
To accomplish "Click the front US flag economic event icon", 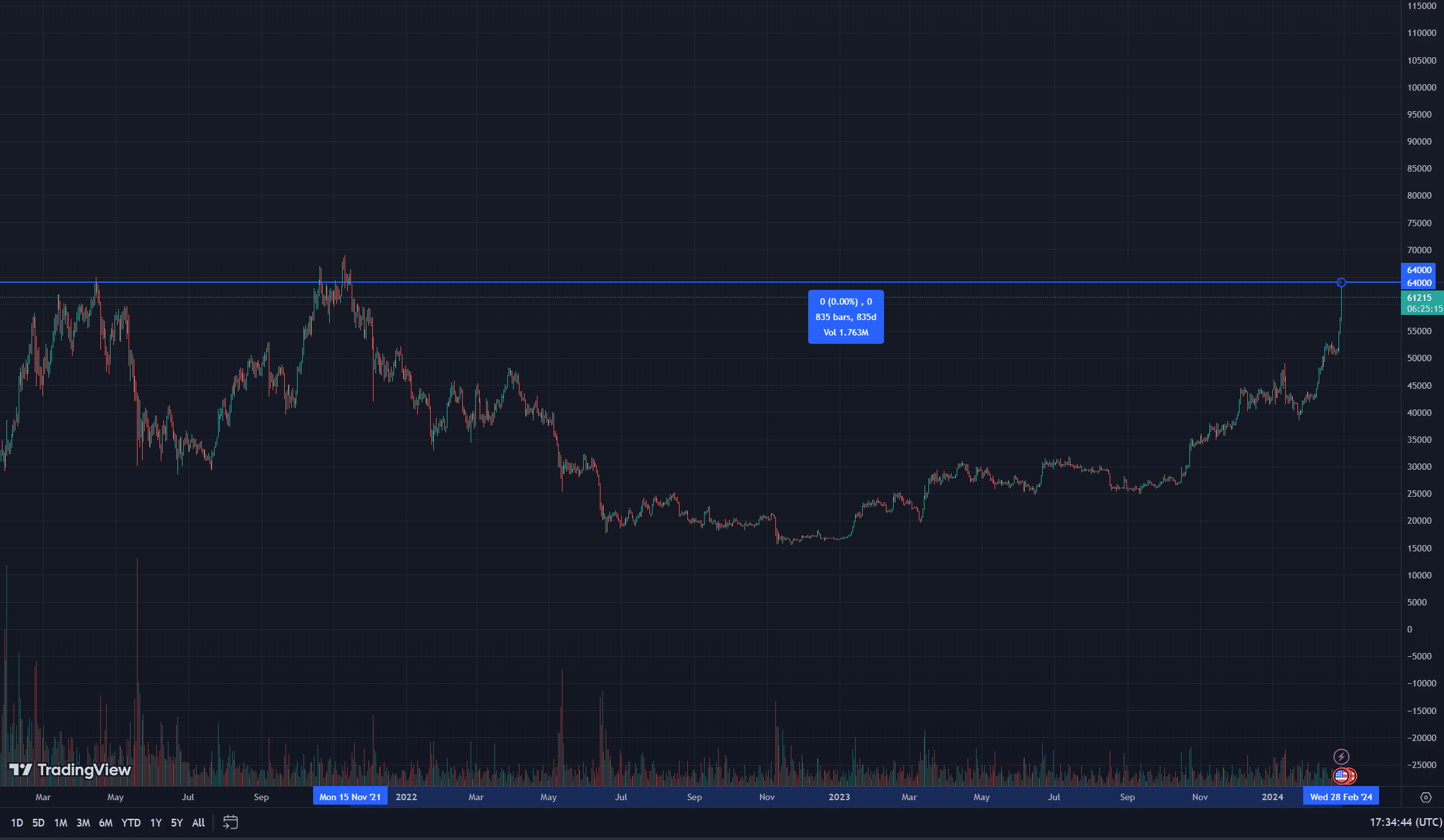I will (x=1341, y=776).
